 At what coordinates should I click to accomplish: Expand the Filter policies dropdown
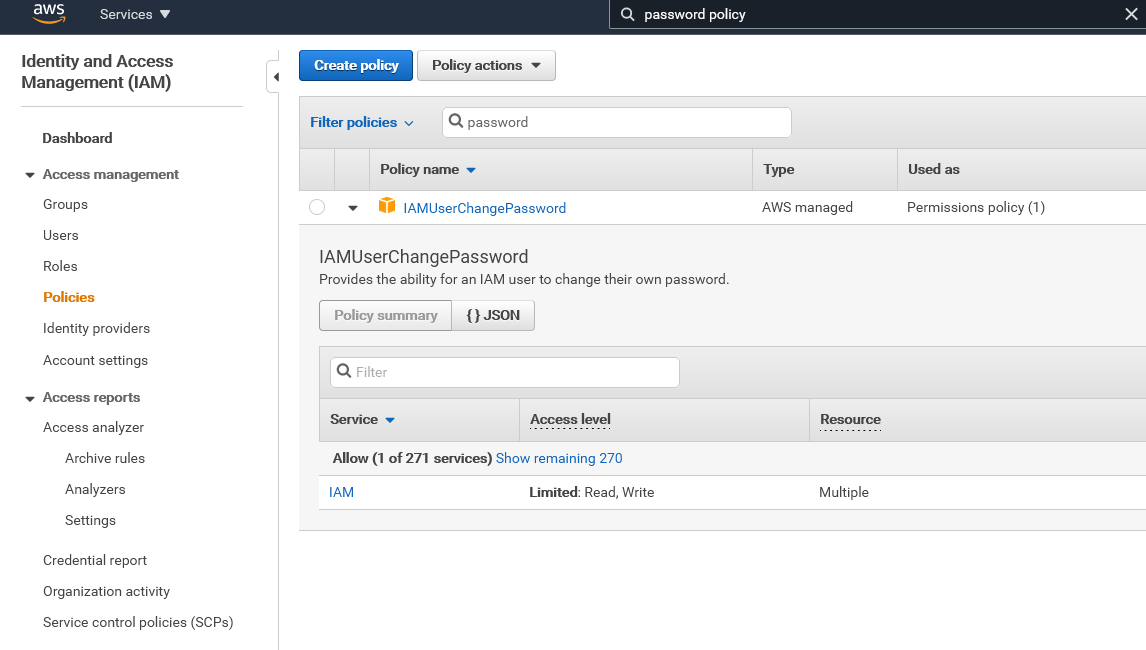tap(362, 122)
